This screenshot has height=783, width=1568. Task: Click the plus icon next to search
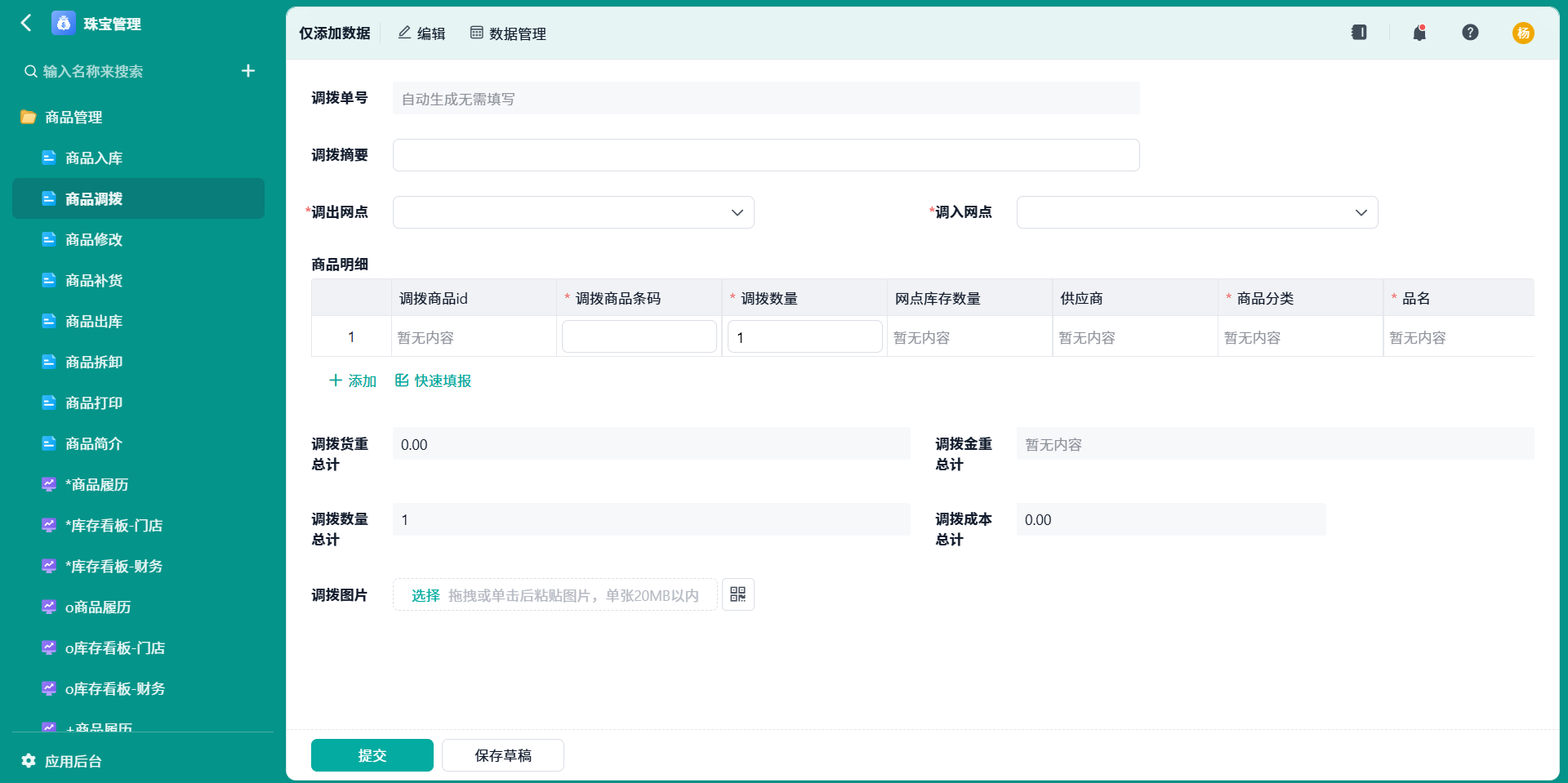[248, 71]
